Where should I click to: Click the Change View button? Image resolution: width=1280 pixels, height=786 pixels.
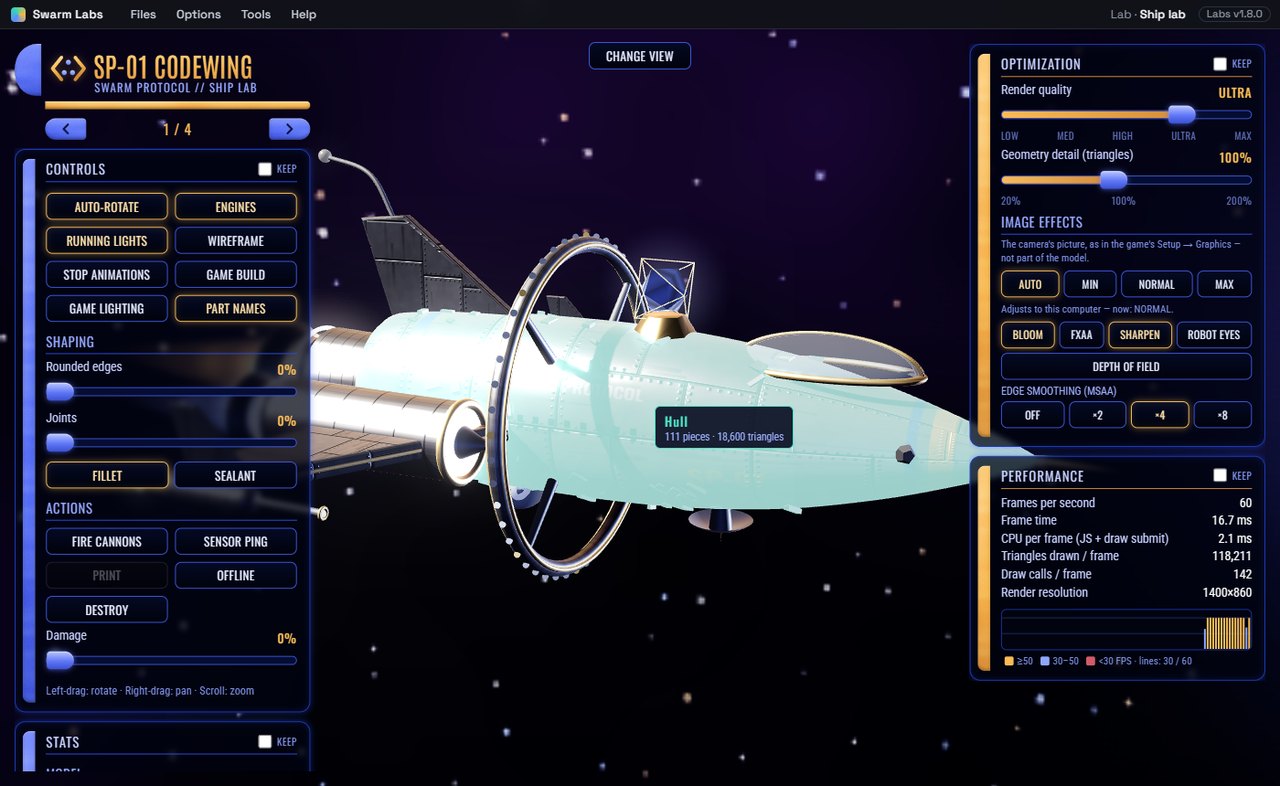pyautogui.click(x=640, y=56)
